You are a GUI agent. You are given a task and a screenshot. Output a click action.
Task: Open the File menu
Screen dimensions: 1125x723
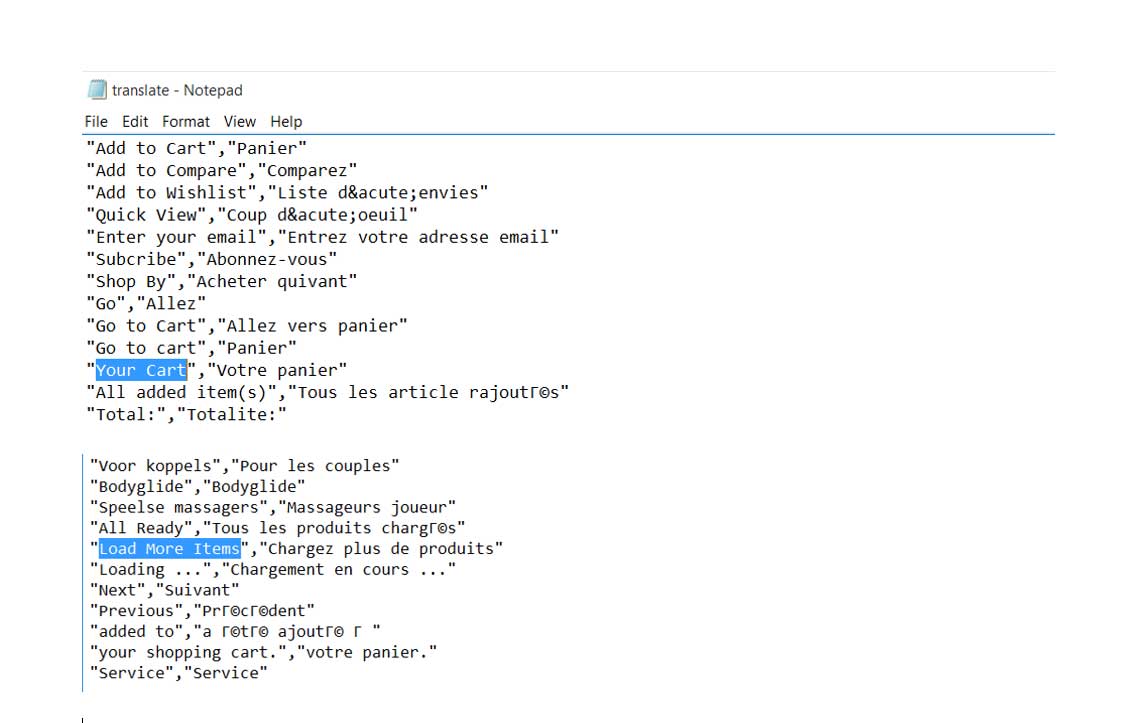click(96, 121)
